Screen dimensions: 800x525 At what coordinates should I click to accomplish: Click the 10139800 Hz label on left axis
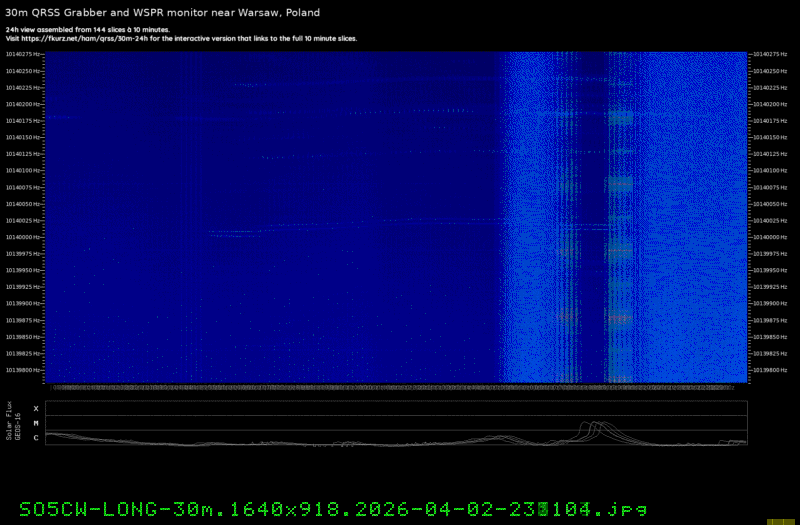point(24,370)
